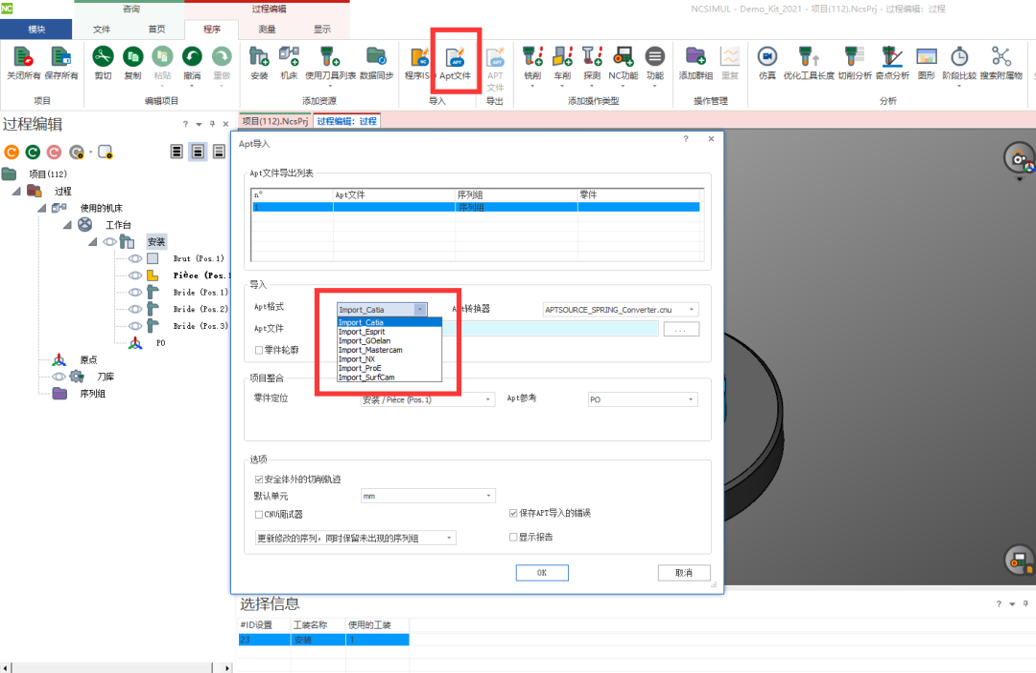Toggle visibility eye for Pièce row
Screen dimensions: 1036x673
pos(135,275)
